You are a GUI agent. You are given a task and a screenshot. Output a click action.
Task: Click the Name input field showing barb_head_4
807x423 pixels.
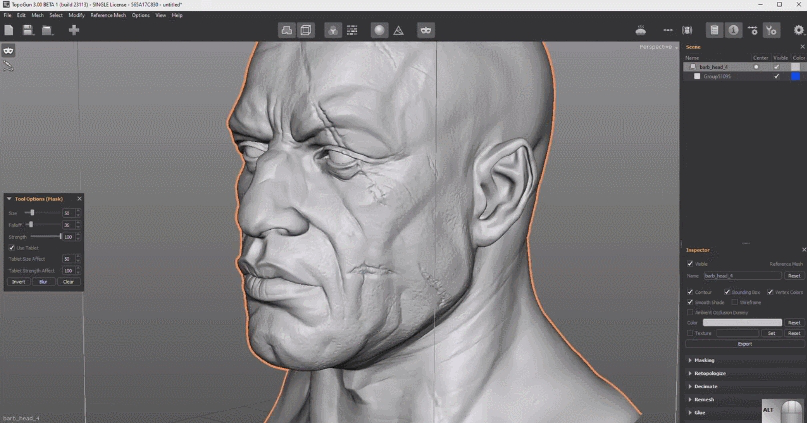pos(742,276)
